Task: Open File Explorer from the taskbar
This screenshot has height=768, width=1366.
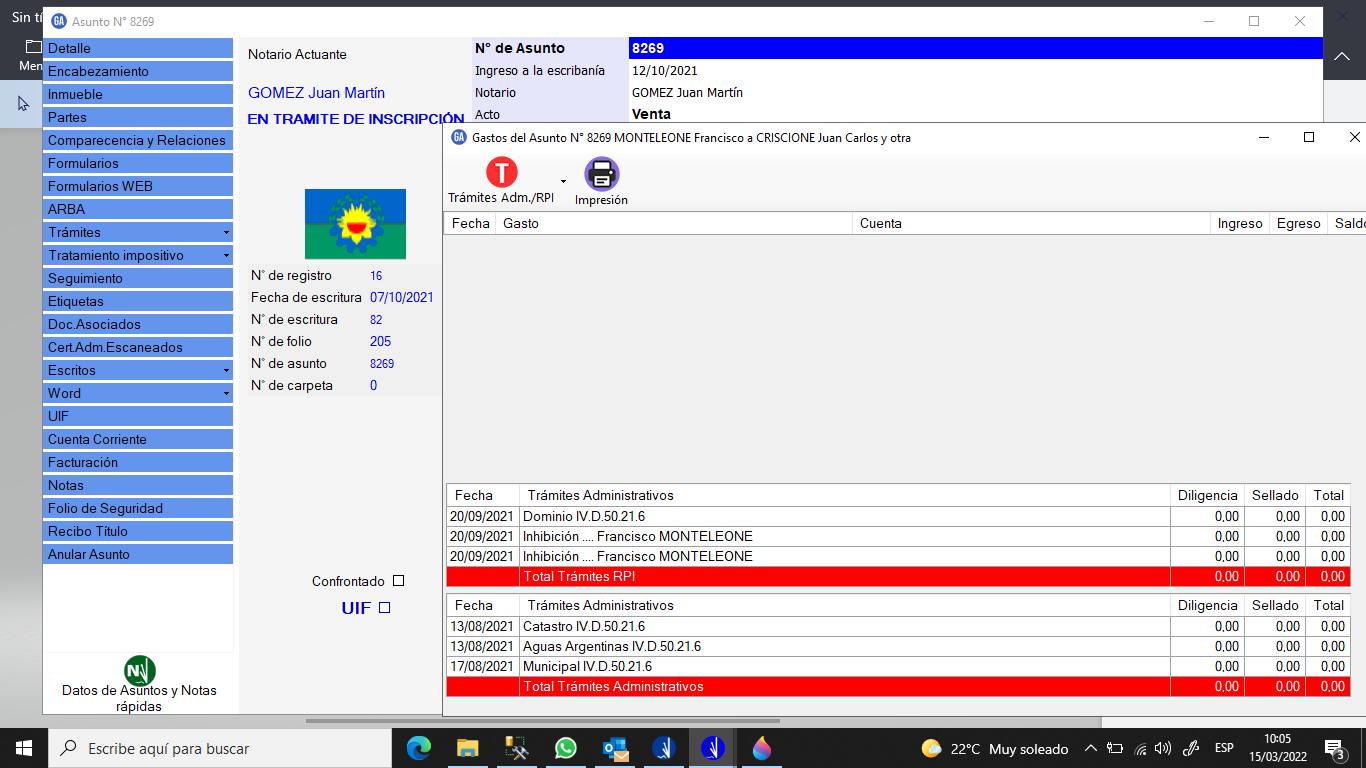Action: pyautogui.click(x=467, y=748)
